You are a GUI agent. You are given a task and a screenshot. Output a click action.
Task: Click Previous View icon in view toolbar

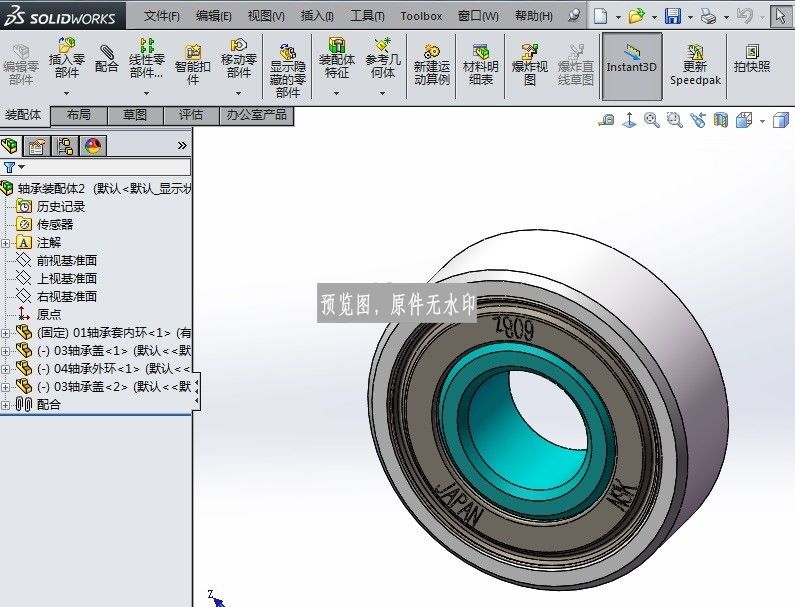tap(698, 120)
